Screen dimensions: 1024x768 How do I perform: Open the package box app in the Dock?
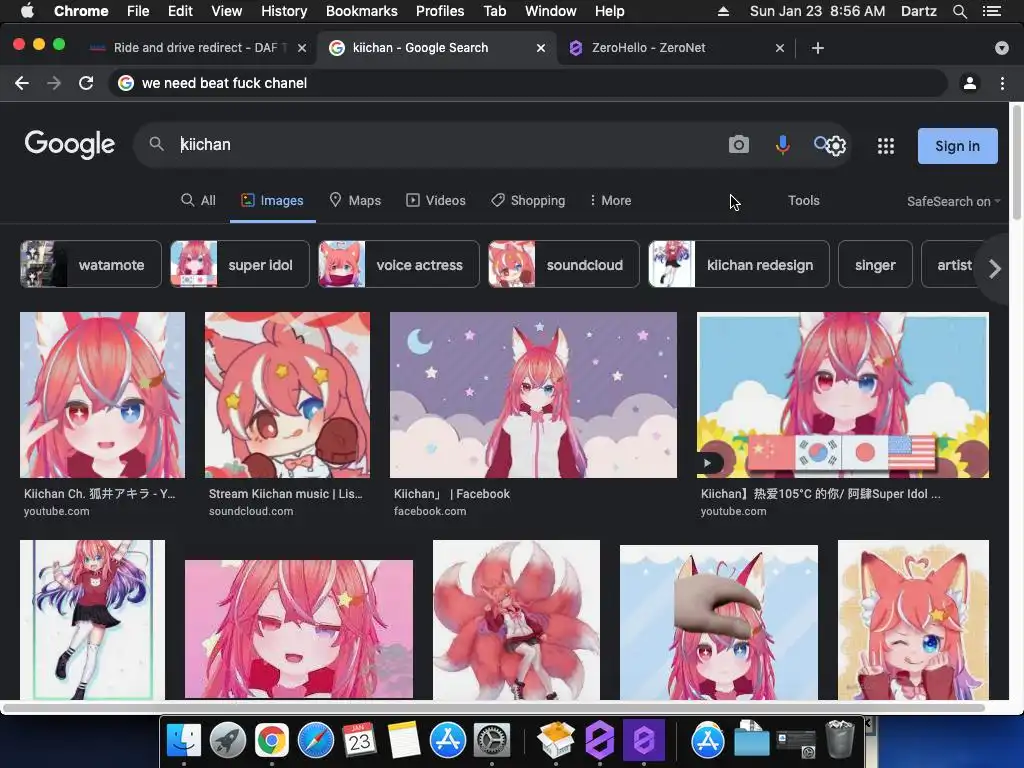556,741
